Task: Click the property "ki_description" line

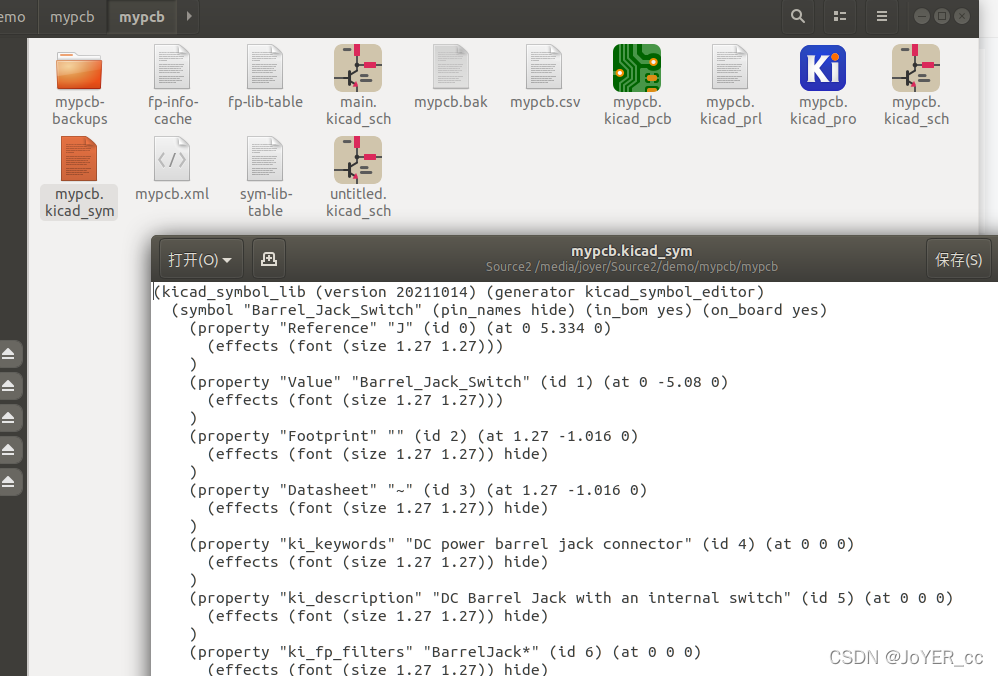Action: click(x=571, y=598)
